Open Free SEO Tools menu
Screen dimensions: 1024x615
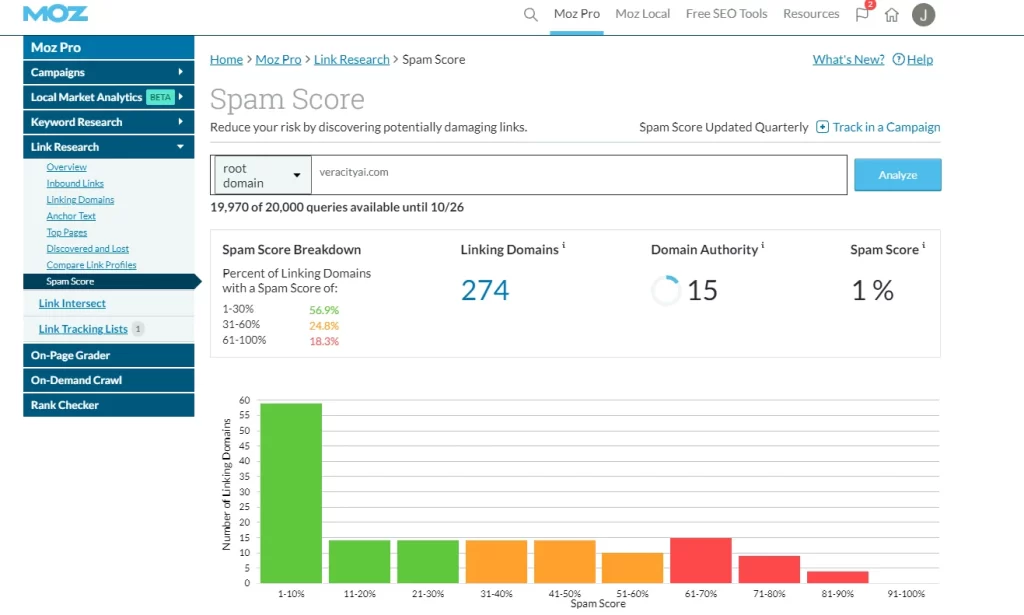pyautogui.click(x=726, y=14)
